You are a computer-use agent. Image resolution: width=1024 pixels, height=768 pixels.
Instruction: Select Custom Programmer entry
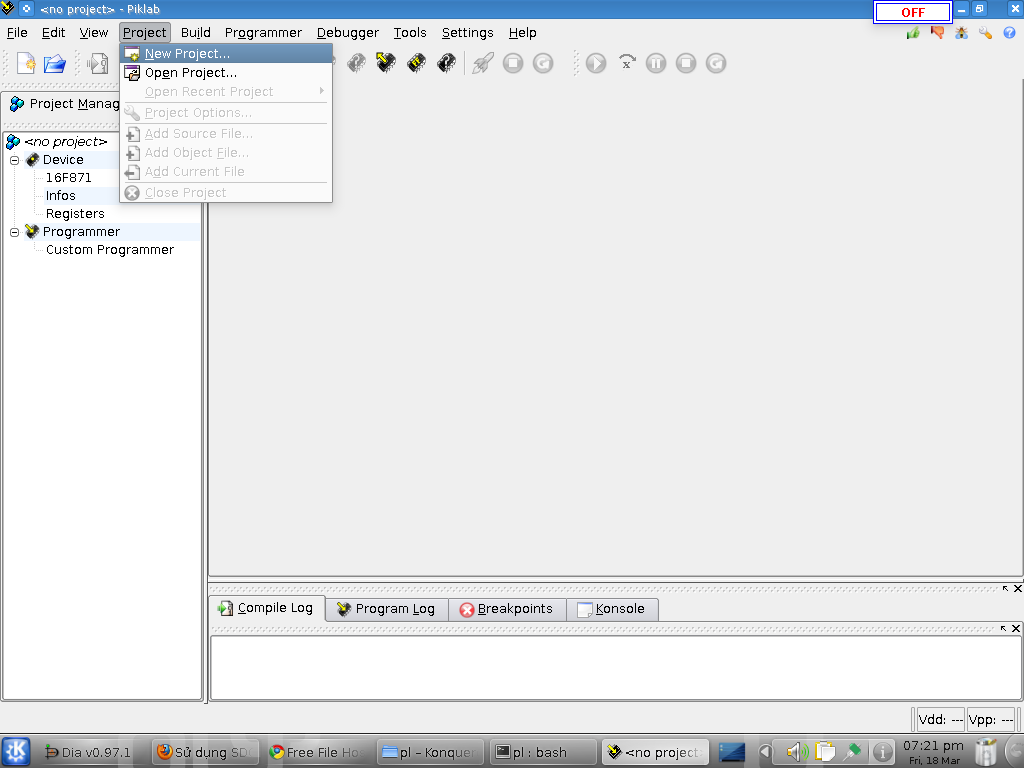pos(110,249)
